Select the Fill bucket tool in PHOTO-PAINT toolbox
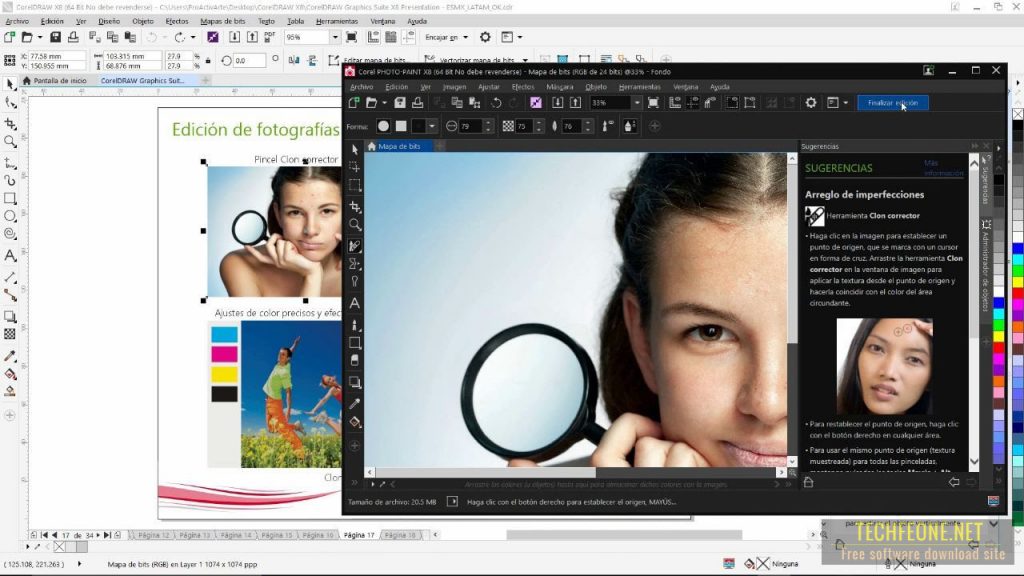 tap(355, 422)
